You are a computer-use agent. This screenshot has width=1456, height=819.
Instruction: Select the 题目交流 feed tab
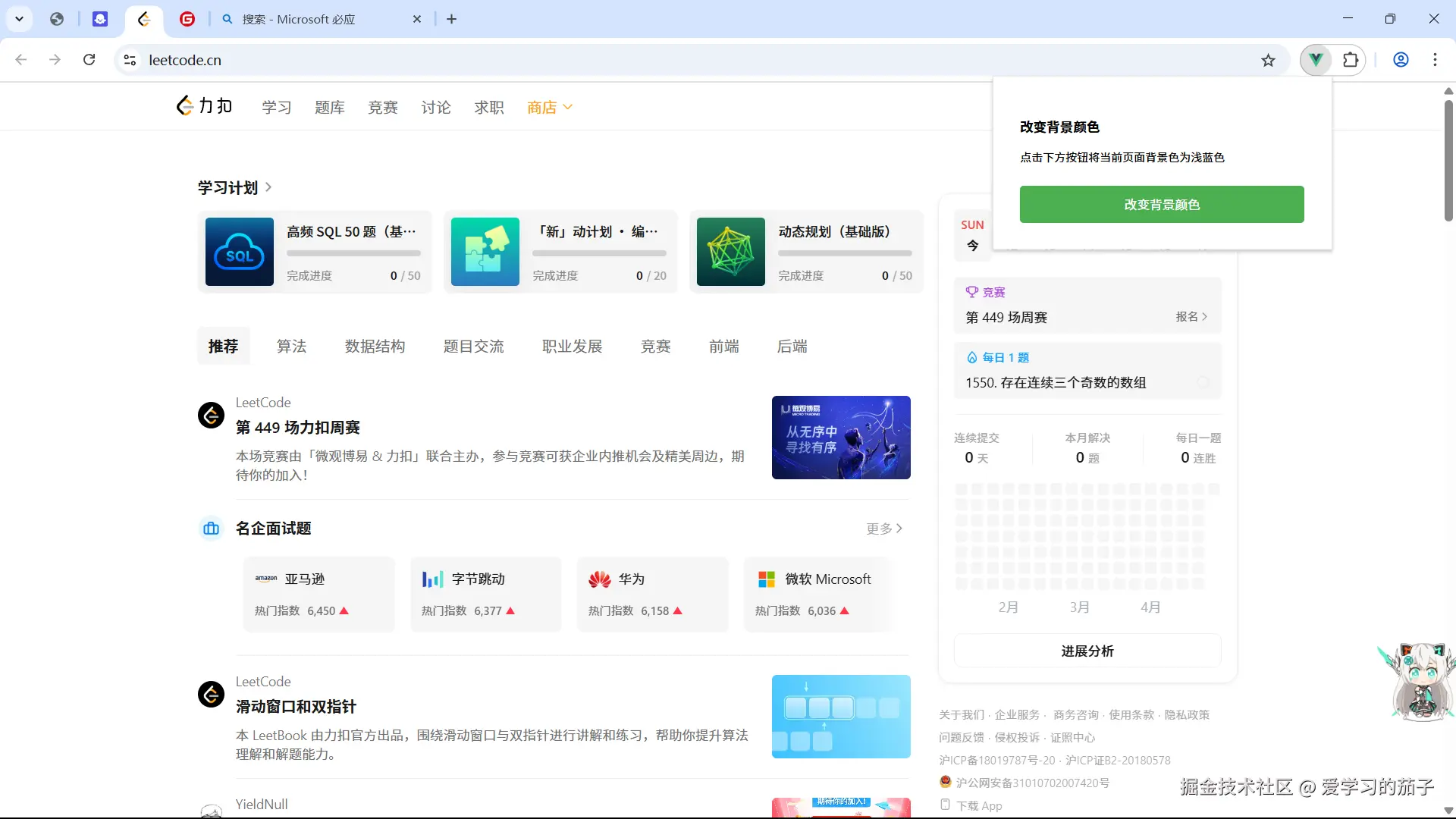(474, 347)
